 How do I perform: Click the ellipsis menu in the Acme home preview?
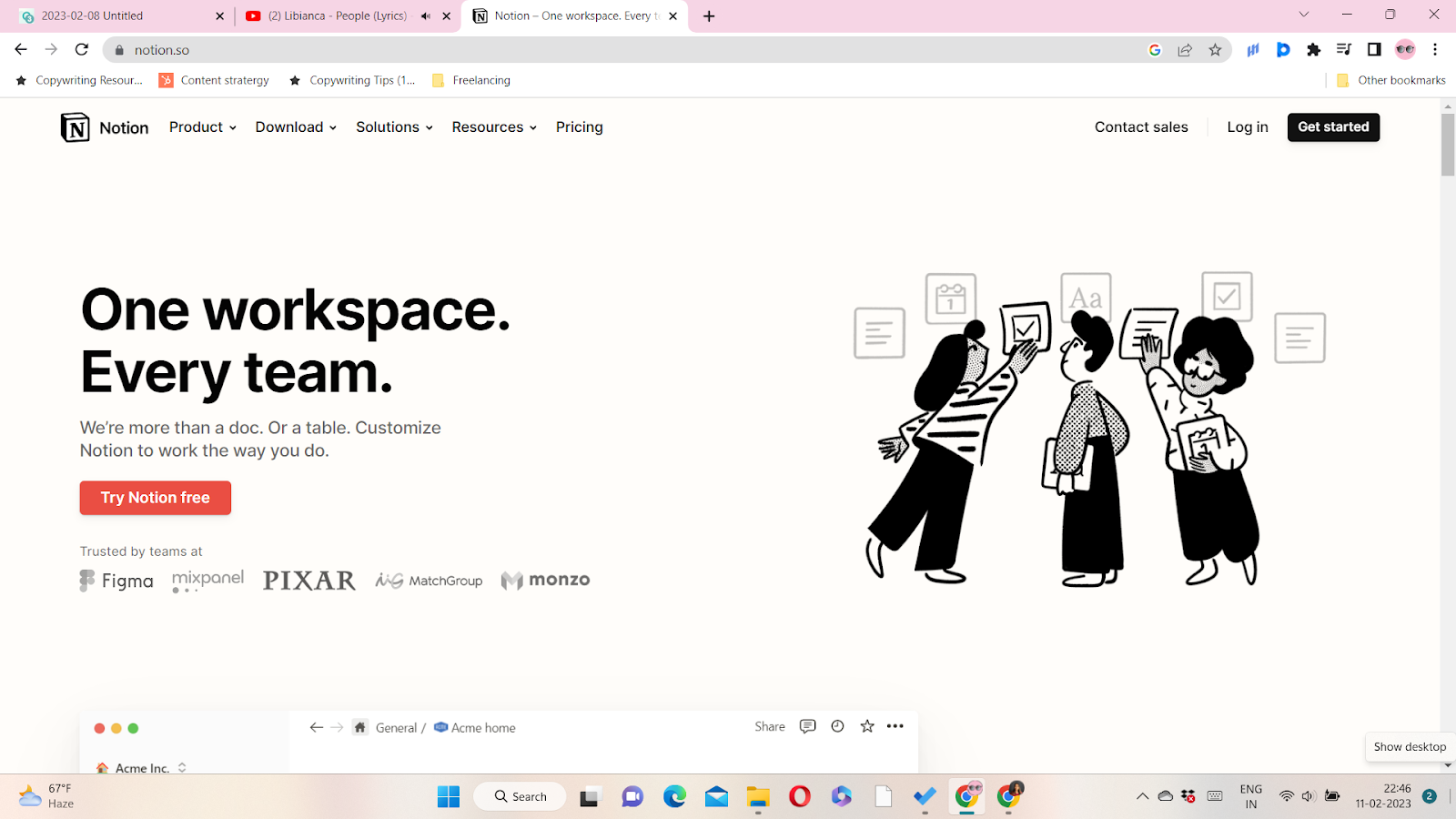895,726
